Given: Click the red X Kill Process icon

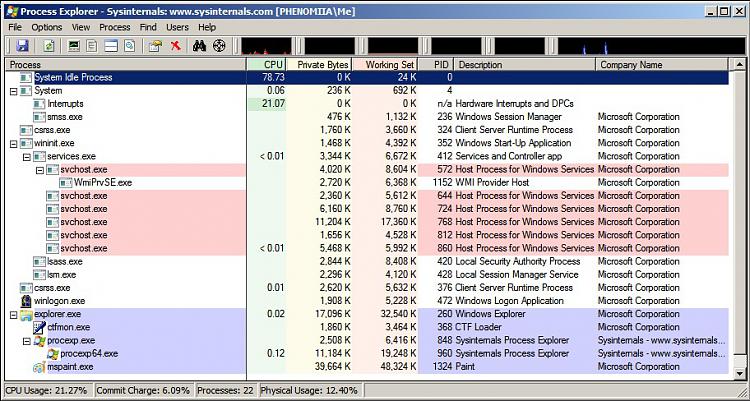Looking at the screenshot, I should pyautogui.click(x=176, y=46).
